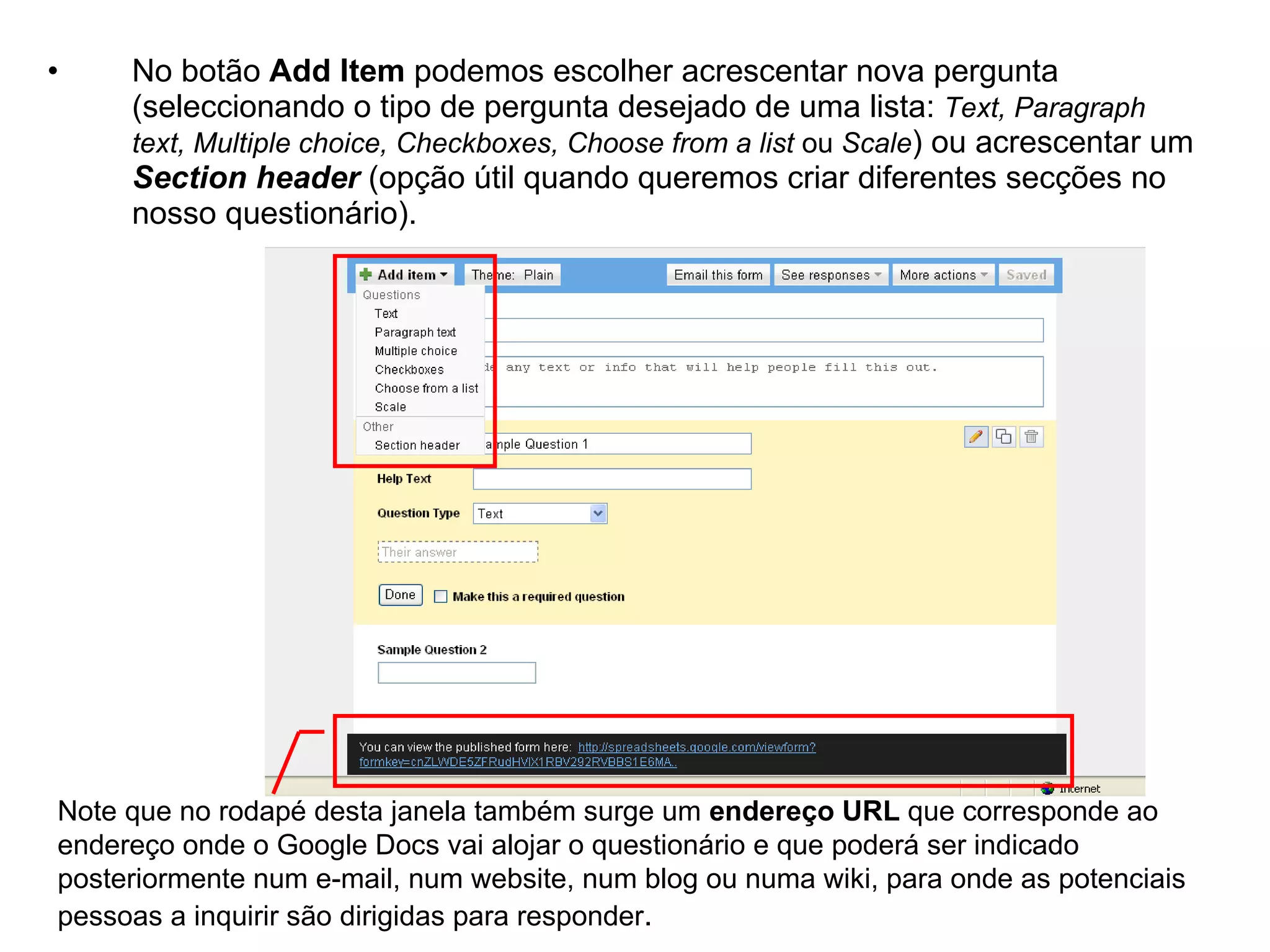1270x952 pixels.
Task: Open the published form URL link
Action: click(x=587, y=754)
